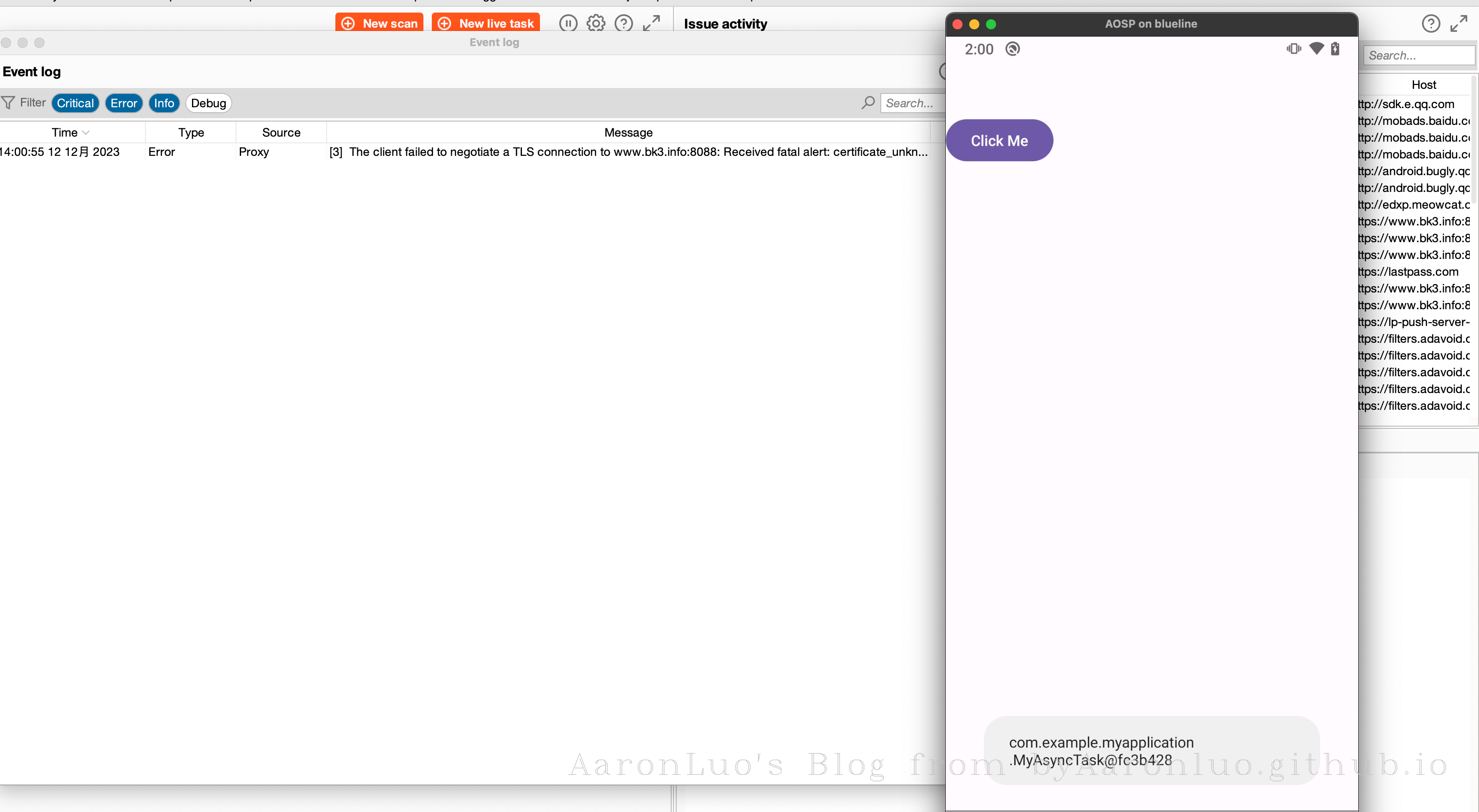Tap the Click Me button in emulator
1479x812 pixels.
(x=999, y=141)
